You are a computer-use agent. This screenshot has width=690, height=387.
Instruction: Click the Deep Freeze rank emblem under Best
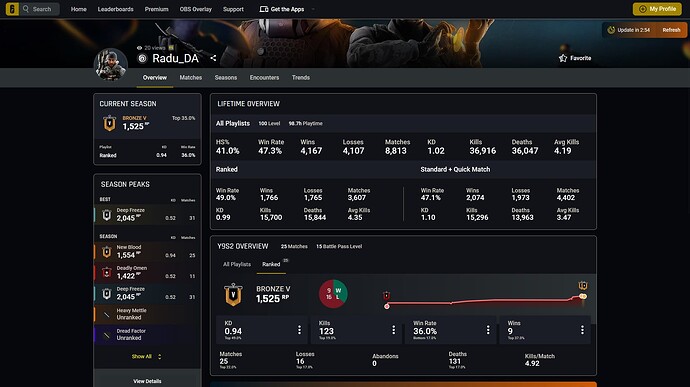point(106,215)
